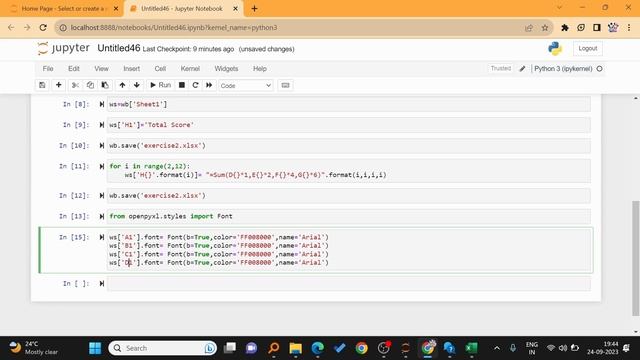The width and height of the screenshot is (640, 360).
Task: Open the weather widget showing 24°C
Action: pyautogui.click(x=33, y=348)
